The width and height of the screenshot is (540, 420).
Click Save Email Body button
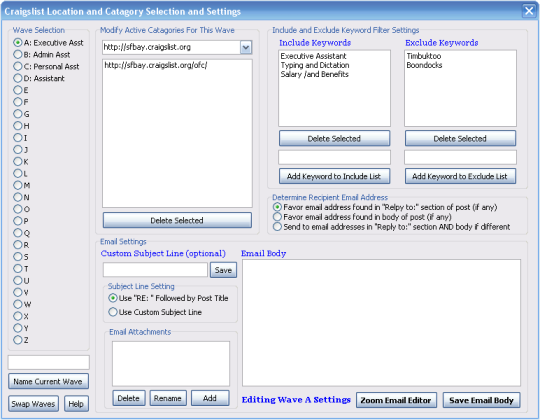[481, 400]
